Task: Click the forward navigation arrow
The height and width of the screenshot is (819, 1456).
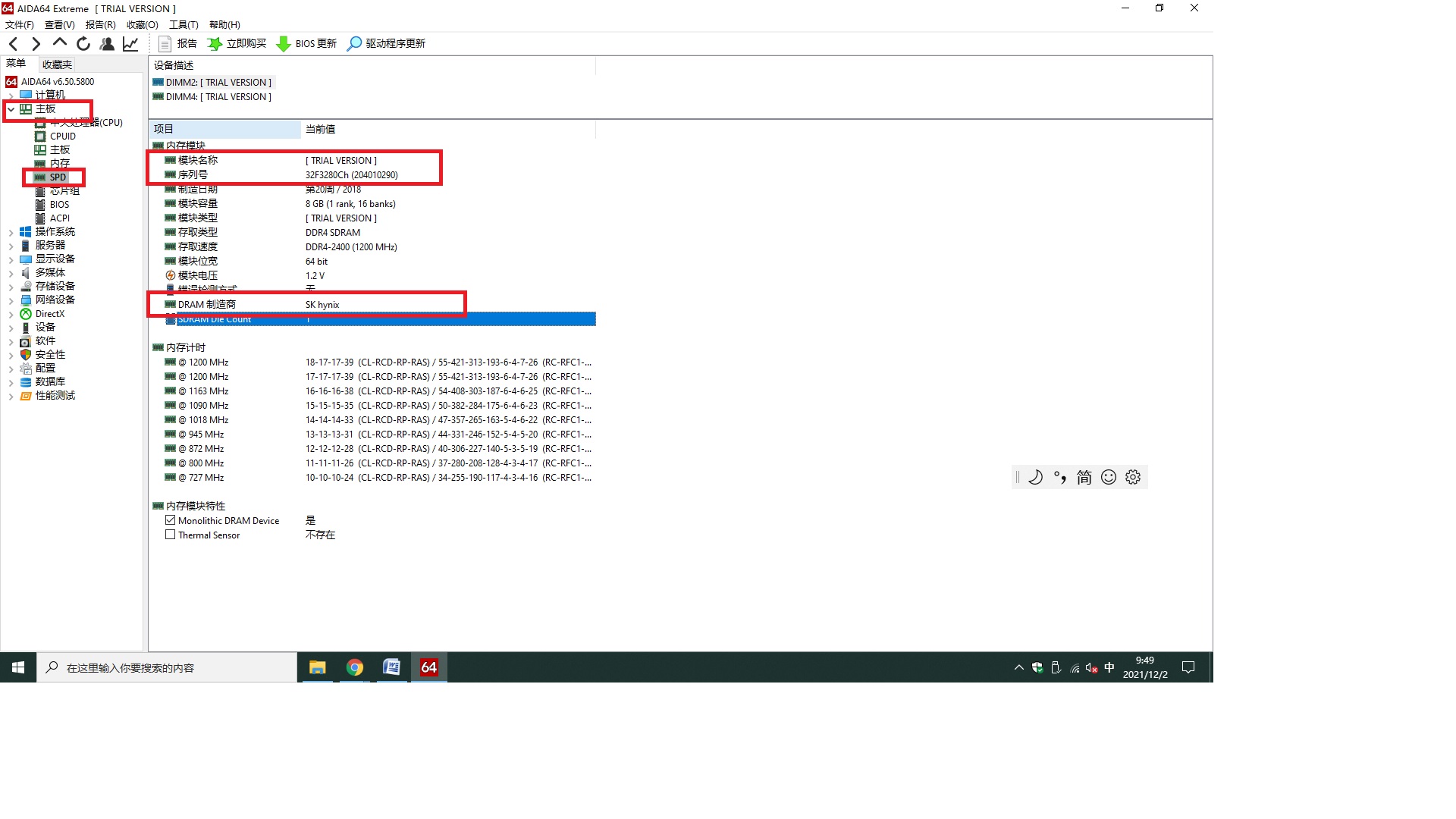Action: (x=36, y=44)
